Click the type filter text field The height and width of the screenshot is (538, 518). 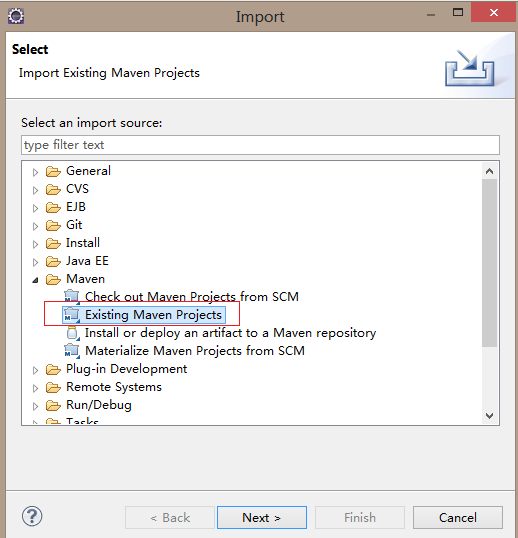pos(260,145)
